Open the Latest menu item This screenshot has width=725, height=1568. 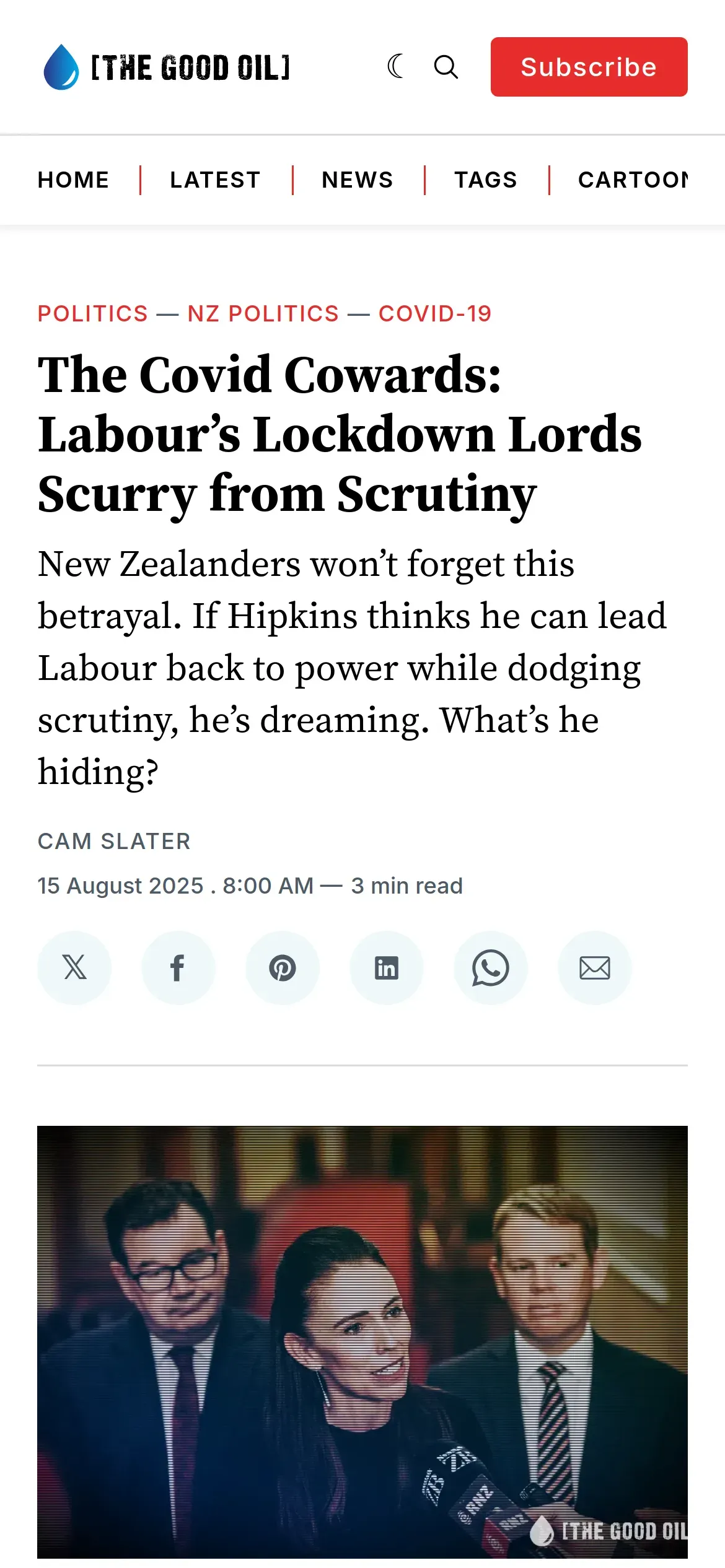click(215, 180)
